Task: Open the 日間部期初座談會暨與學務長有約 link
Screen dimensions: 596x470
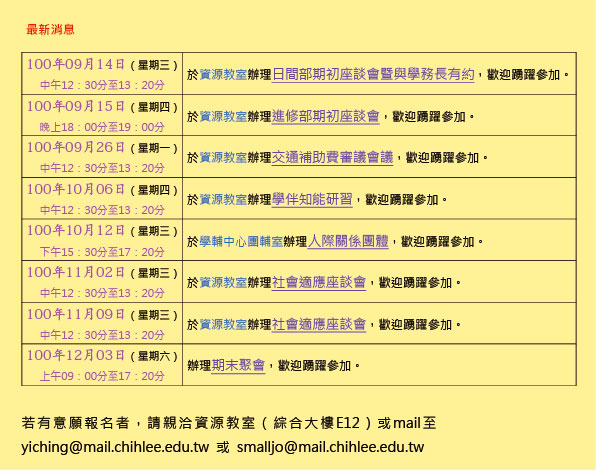Action: (373, 74)
